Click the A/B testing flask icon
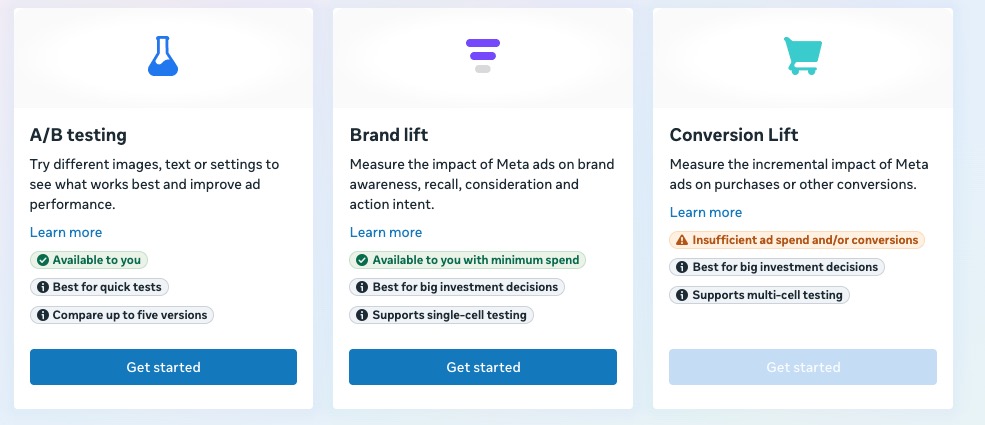 click(x=162, y=57)
